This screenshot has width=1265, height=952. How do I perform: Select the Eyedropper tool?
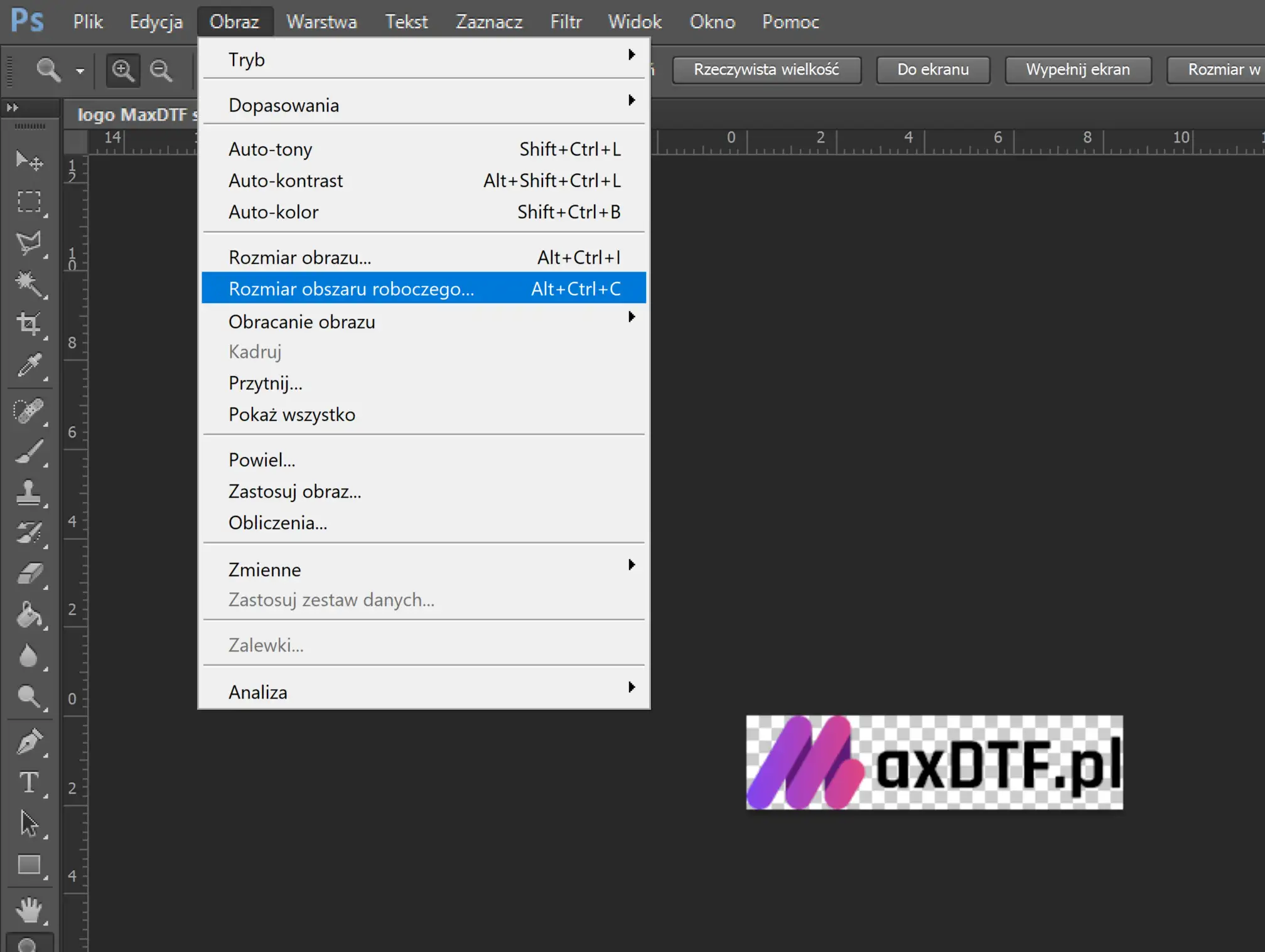29,365
